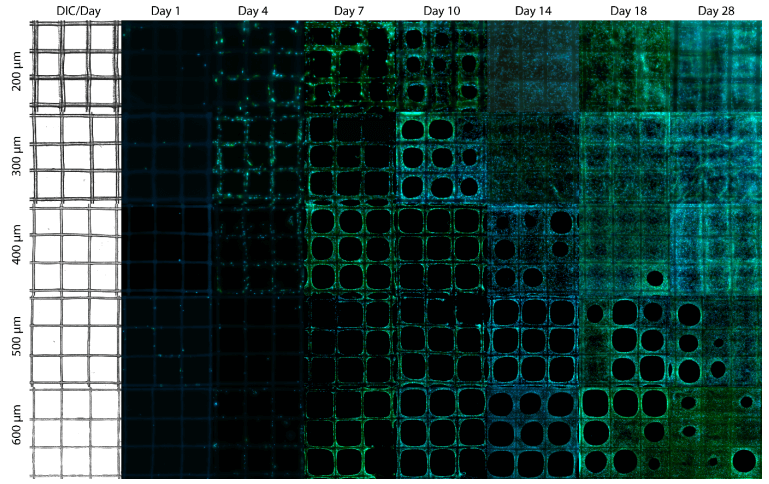Screen dimensions: 769x484
Task: Open the 300 µm DIC grid image
Action: pos(75,158)
